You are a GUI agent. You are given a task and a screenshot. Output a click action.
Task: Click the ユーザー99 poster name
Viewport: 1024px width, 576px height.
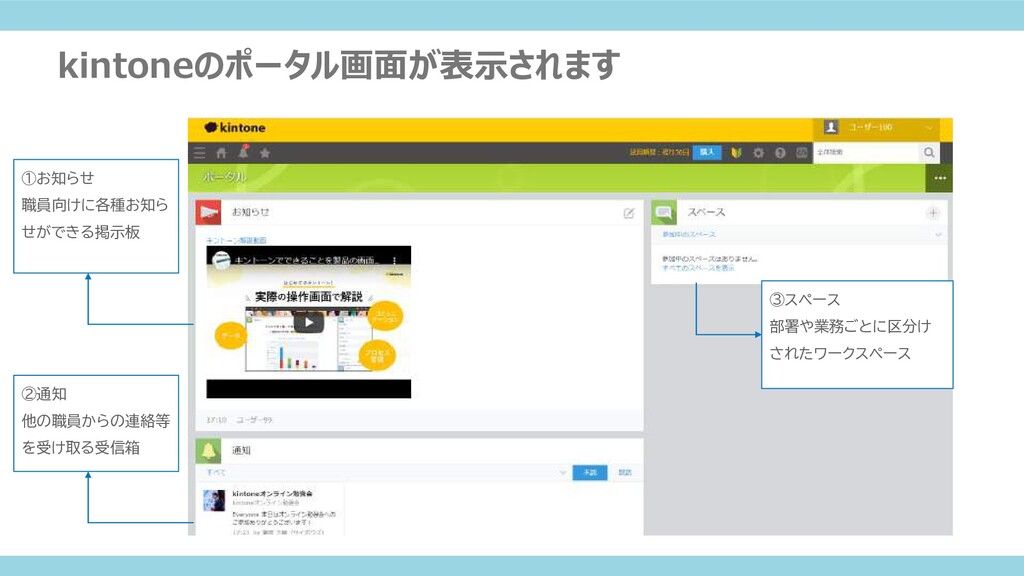click(x=254, y=420)
